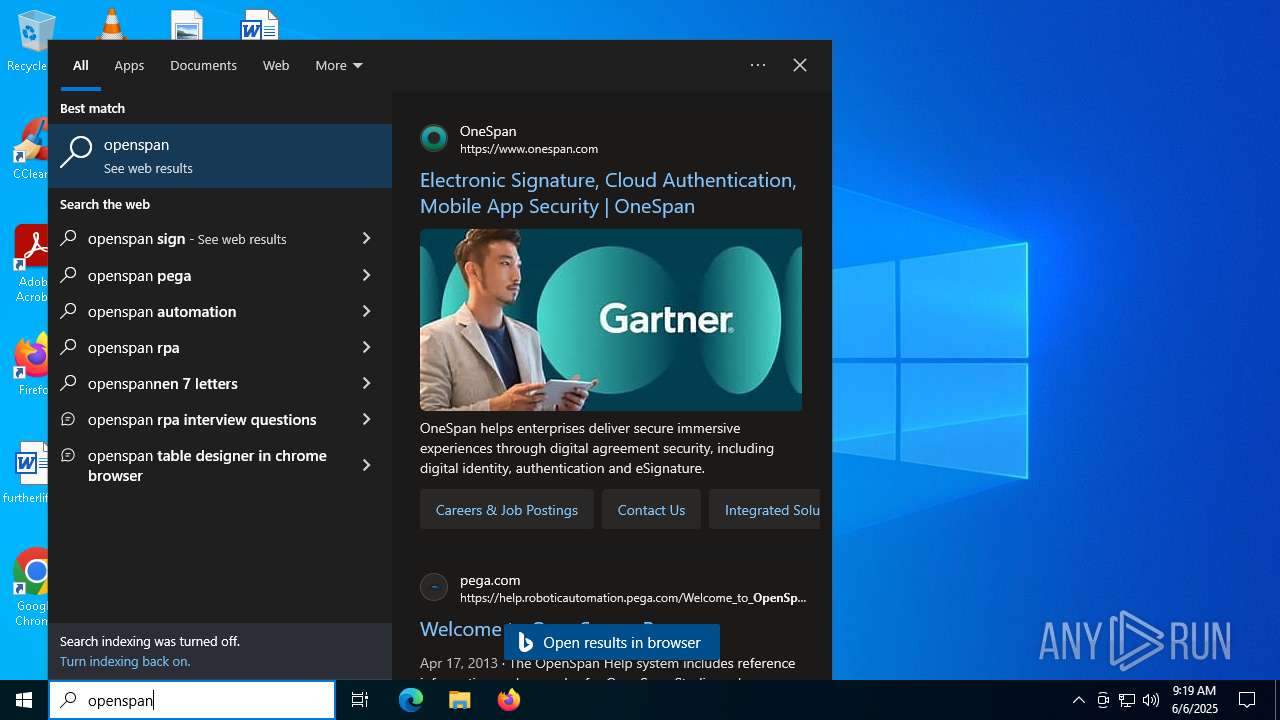Image resolution: width=1280 pixels, height=720 pixels.
Task: Open the onespan.com URL
Action: coord(529,149)
